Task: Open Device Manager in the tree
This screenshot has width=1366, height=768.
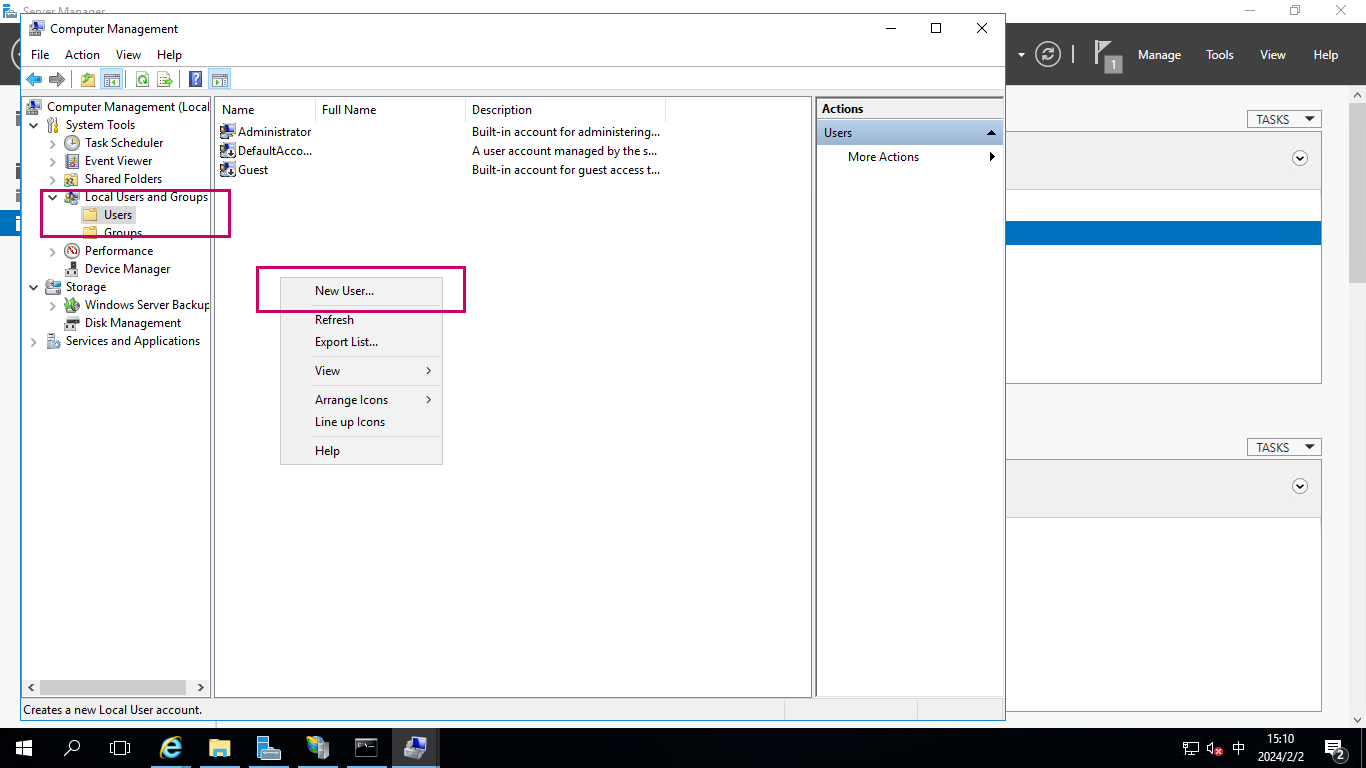Action: pos(127,269)
